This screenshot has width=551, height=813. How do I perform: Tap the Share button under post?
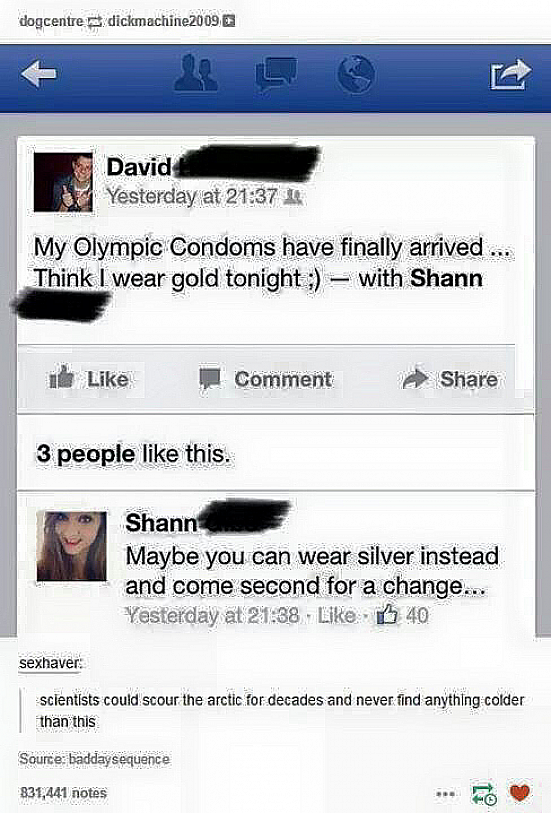coord(450,379)
